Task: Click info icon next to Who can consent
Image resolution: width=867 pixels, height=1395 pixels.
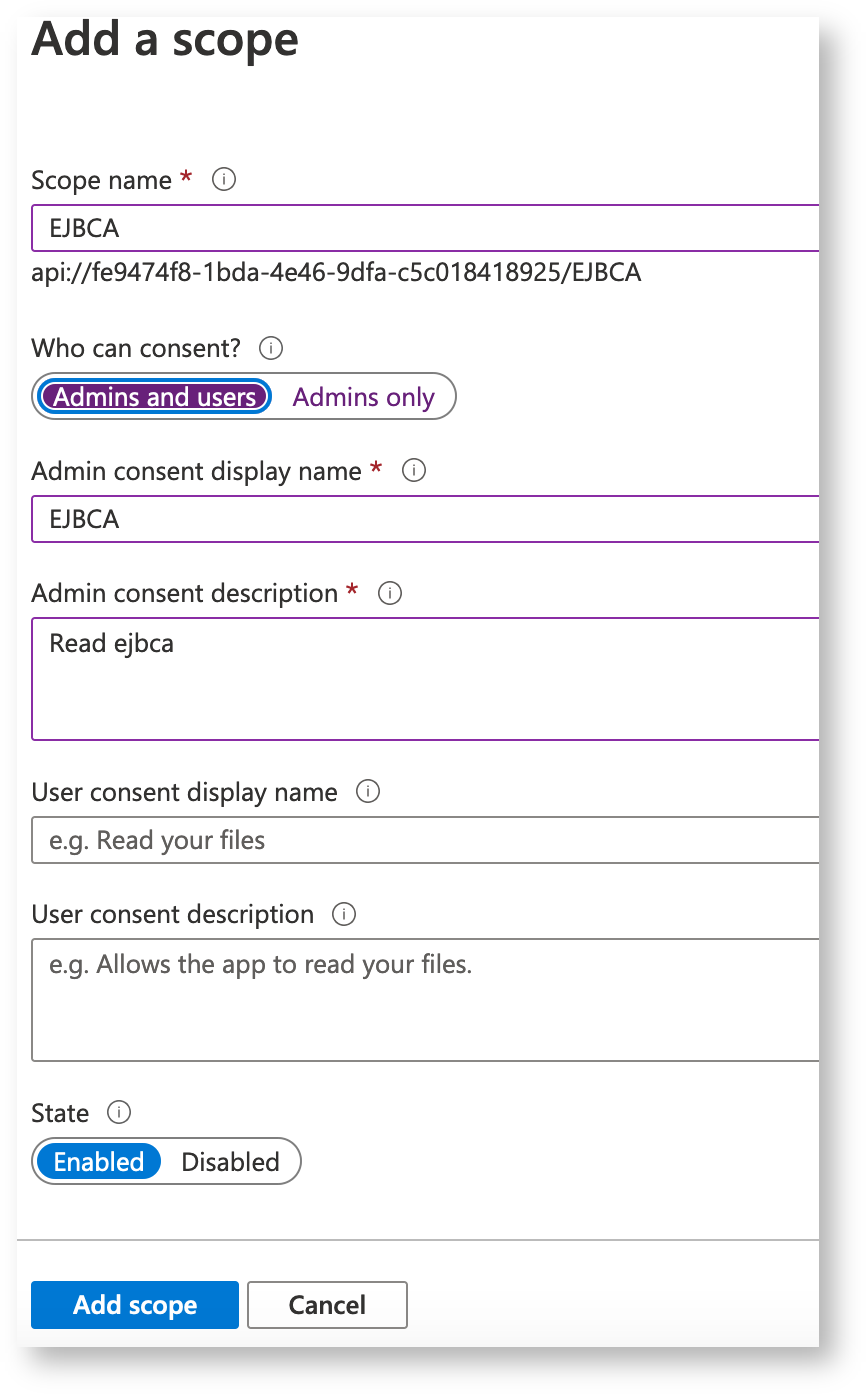Action: coord(271,349)
